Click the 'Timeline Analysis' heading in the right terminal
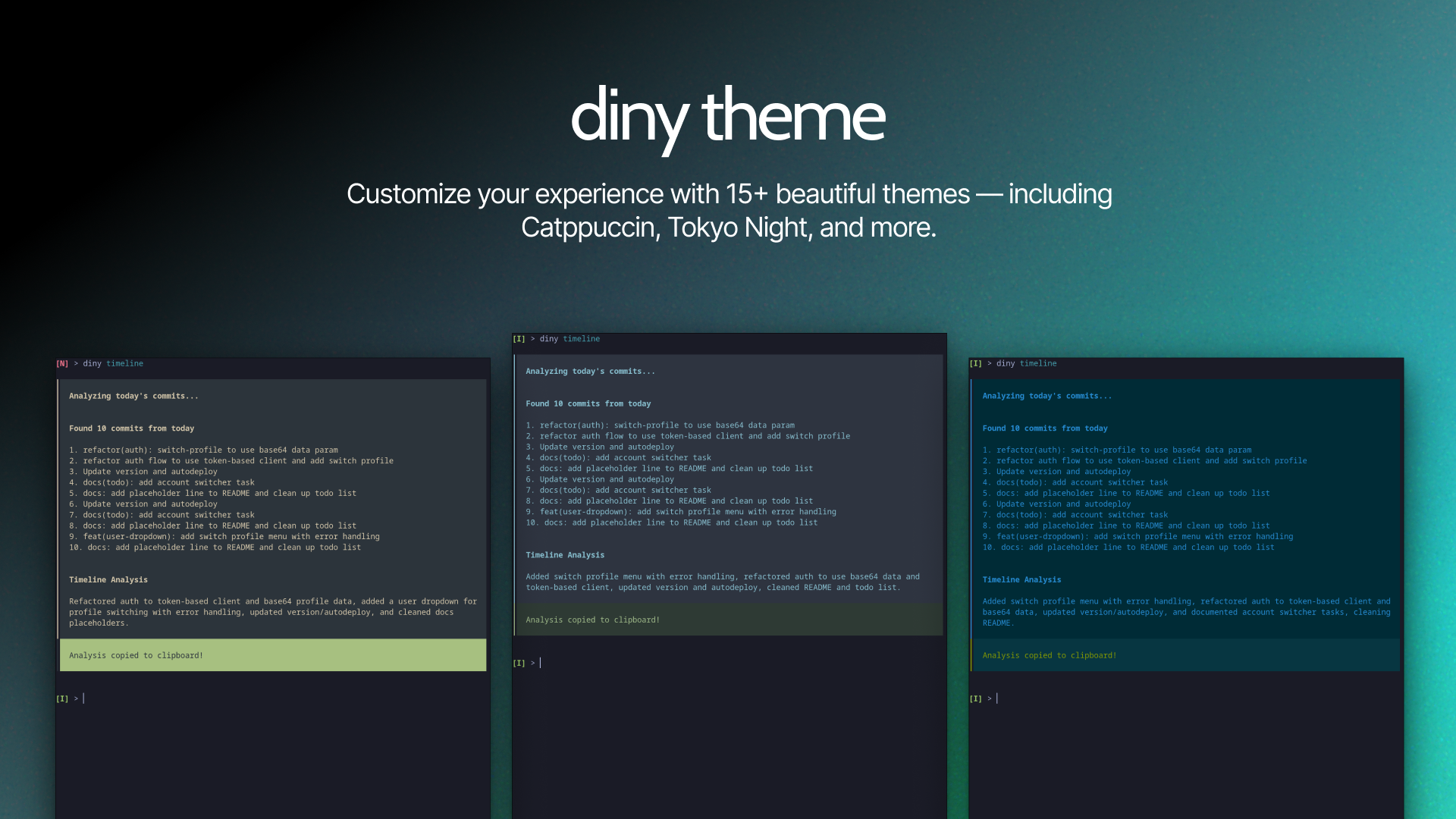1456x819 pixels. (x=1021, y=579)
